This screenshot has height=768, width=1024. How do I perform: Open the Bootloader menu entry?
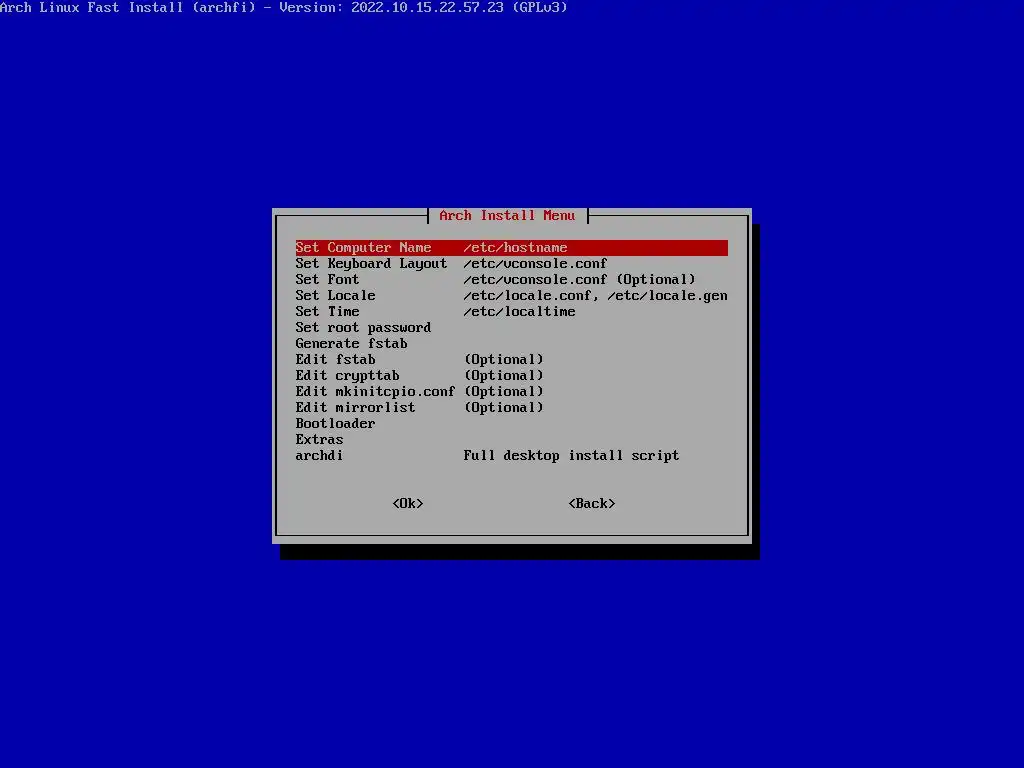tap(511, 424)
